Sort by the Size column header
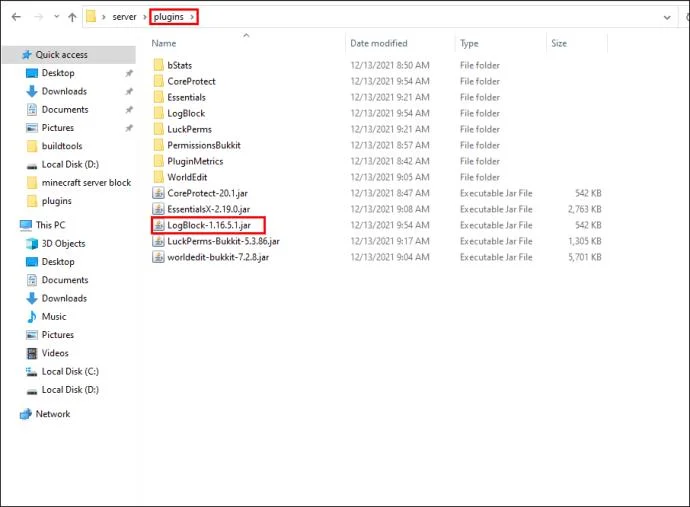Viewport: 690px width, 507px height. (559, 43)
